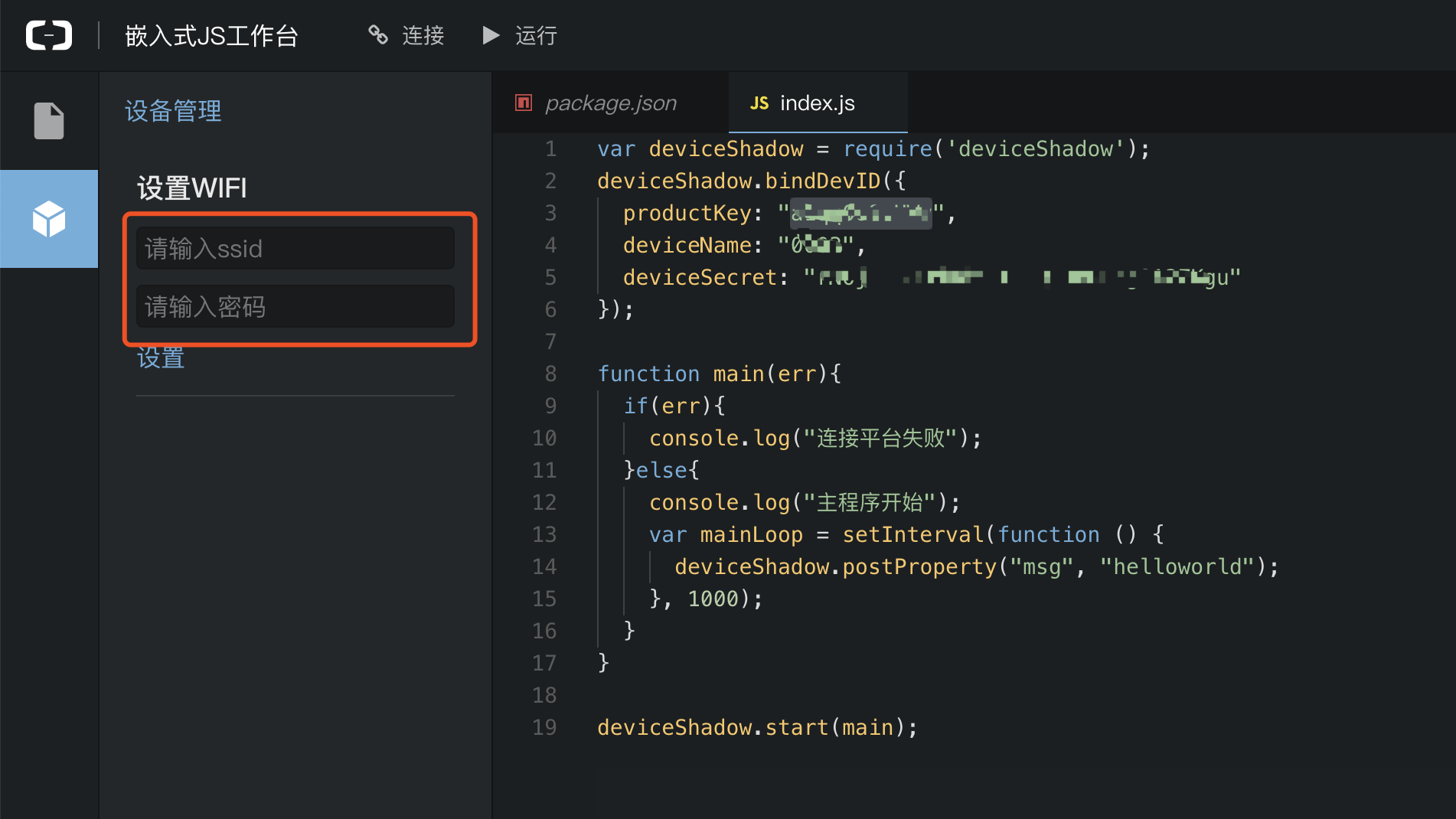Click the 连接 connect button

(x=406, y=35)
